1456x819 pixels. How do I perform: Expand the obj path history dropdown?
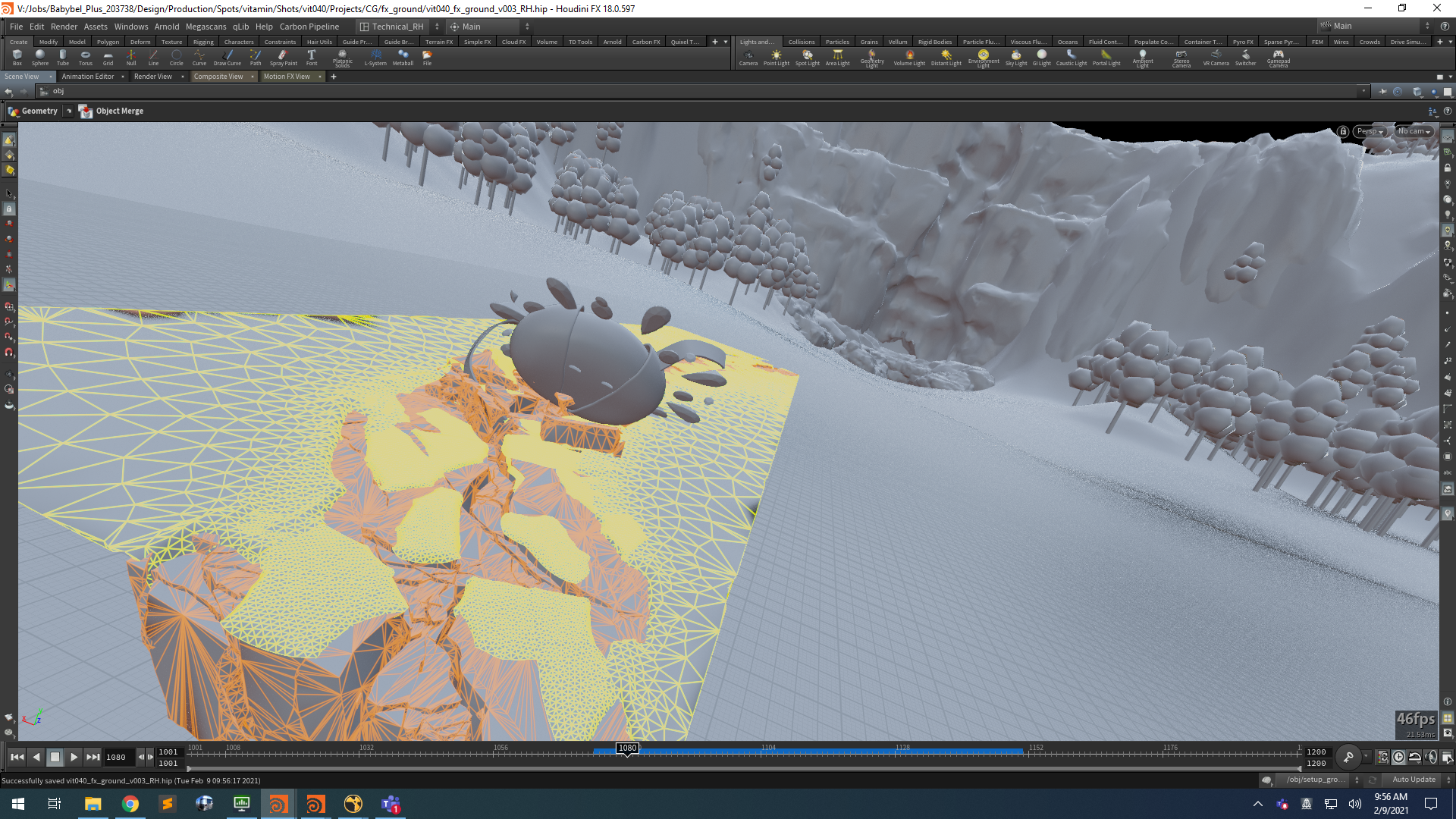click(1363, 91)
